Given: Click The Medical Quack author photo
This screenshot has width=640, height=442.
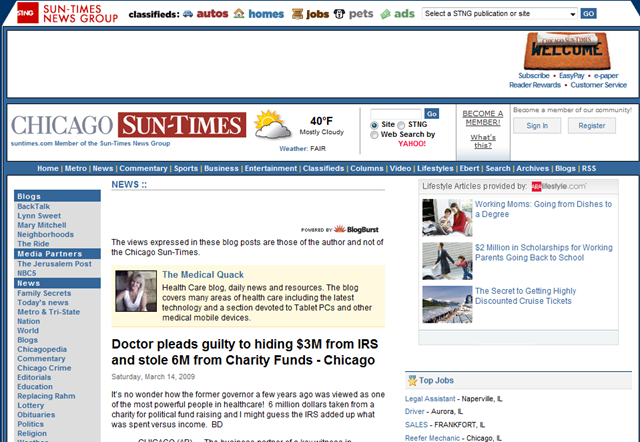Looking at the screenshot, I should click(136, 291).
